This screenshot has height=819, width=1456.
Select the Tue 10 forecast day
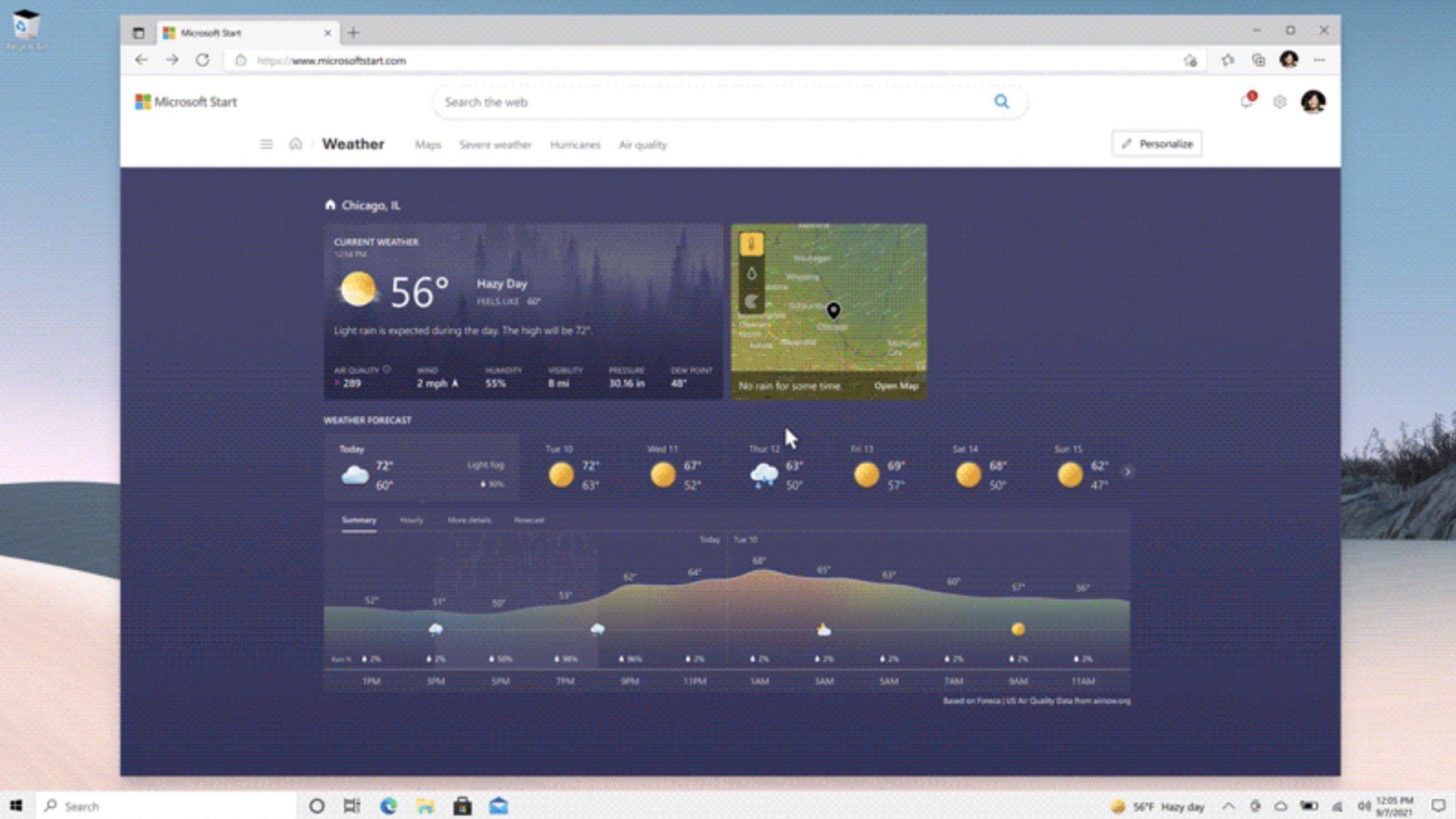click(574, 469)
